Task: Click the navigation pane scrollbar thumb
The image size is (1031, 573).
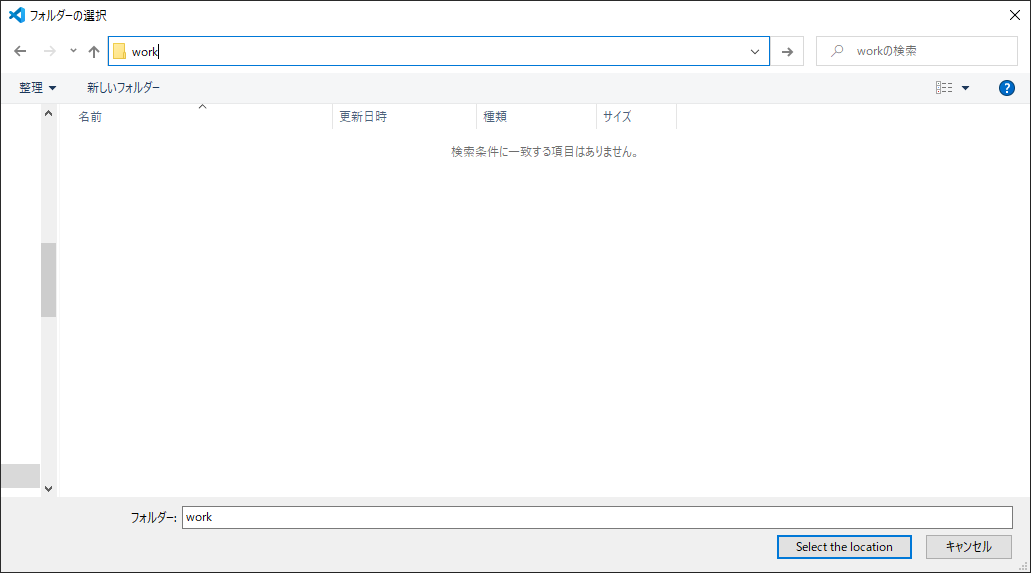Action: click(48, 280)
